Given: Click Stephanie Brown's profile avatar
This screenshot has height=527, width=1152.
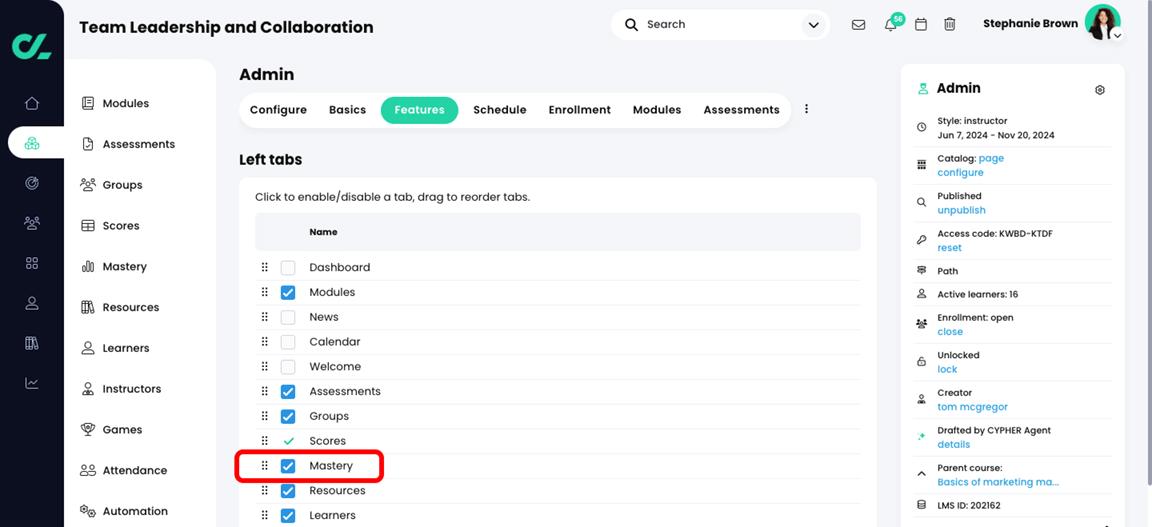Looking at the screenshot, I should pyautogui.click(x=1102, y=22).
